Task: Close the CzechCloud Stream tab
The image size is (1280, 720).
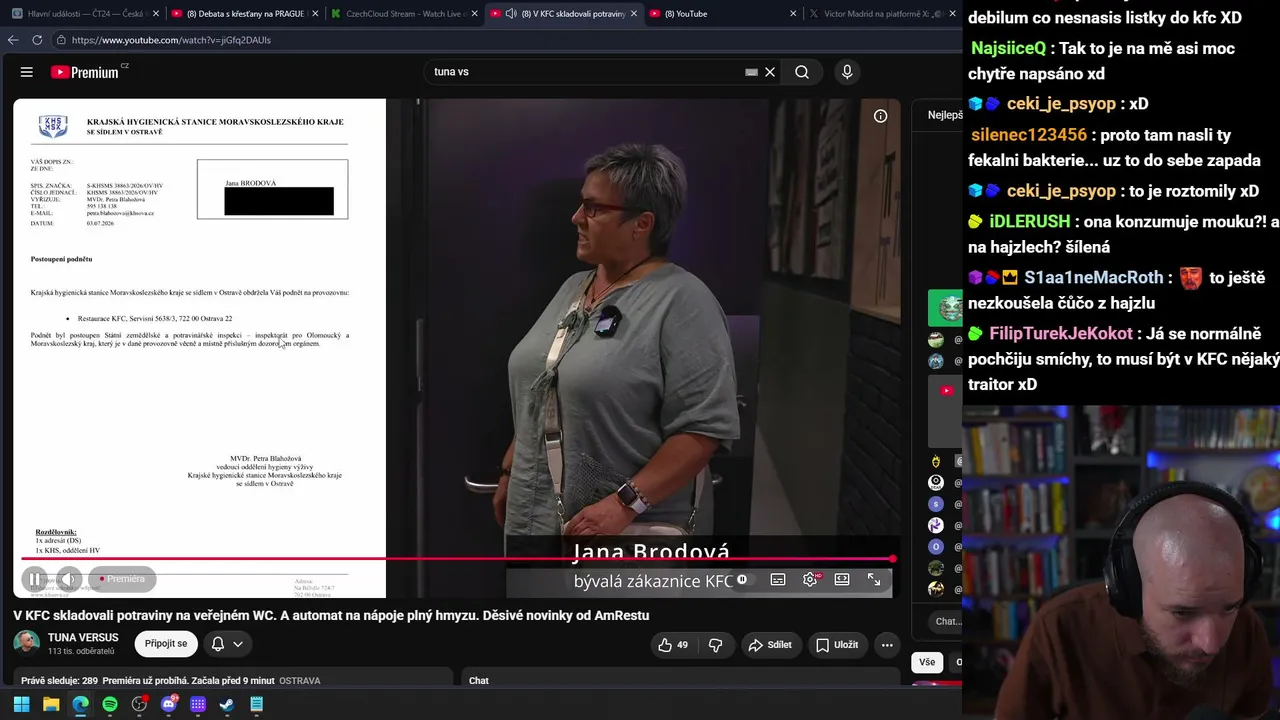Action: pyautogui.click(x=474, y=14)
